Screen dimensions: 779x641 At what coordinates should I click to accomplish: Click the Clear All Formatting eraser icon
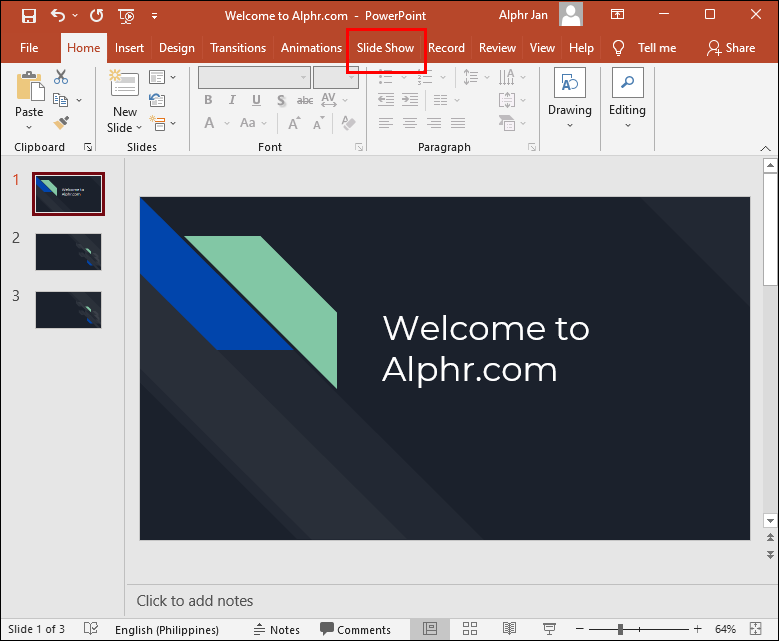[349, 123]
